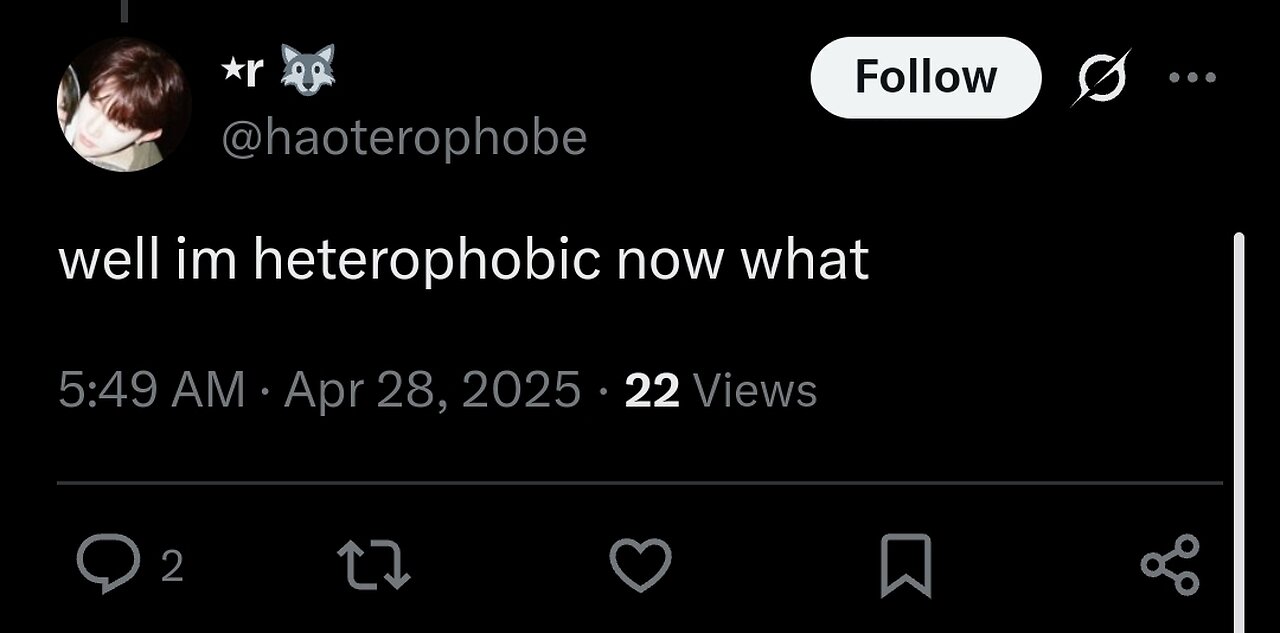Click the reply count number 2
This screenshot has width=1280, height=633.
click(172, 568)
